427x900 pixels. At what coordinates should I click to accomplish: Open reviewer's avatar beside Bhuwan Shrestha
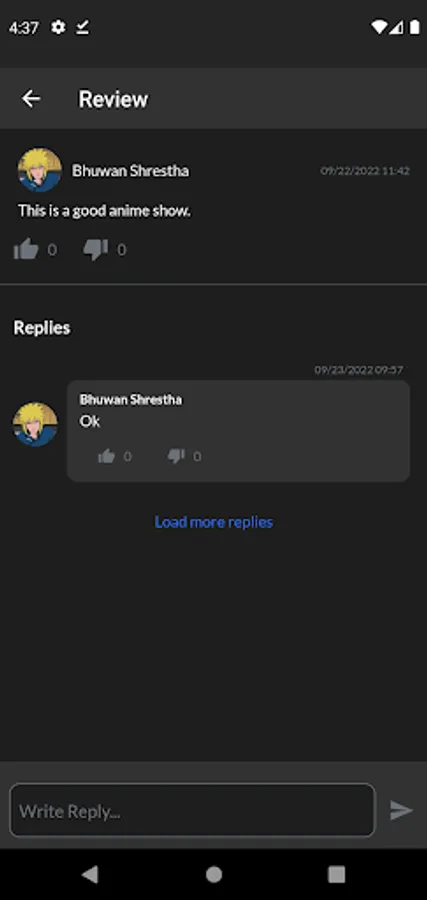(x=40, y=170)
